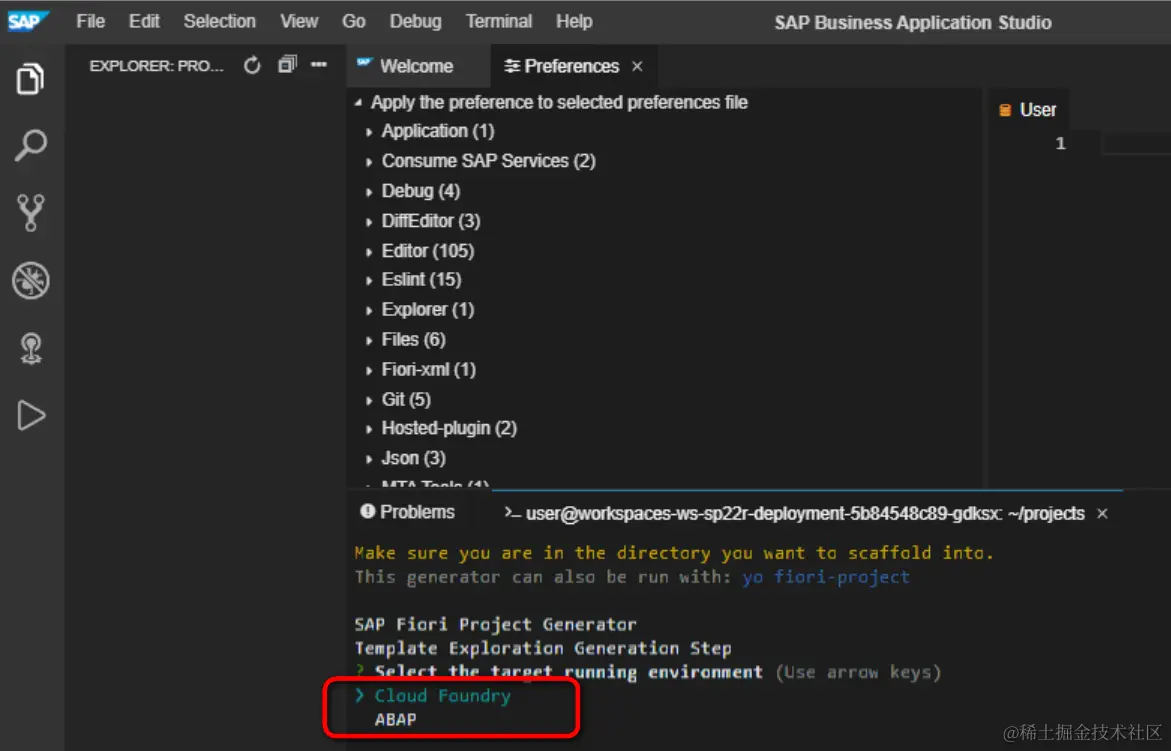Open the View menu
Viewport: 1171px width, 751px height.
coord(299,22)
